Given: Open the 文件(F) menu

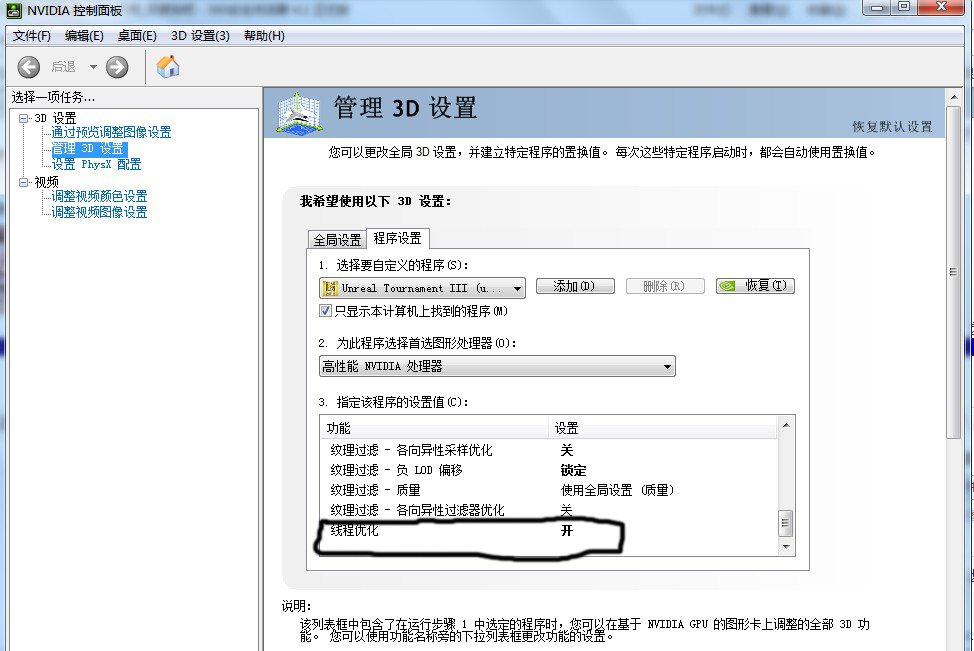Looking at the screenshot, I should (x=32, y=36).
